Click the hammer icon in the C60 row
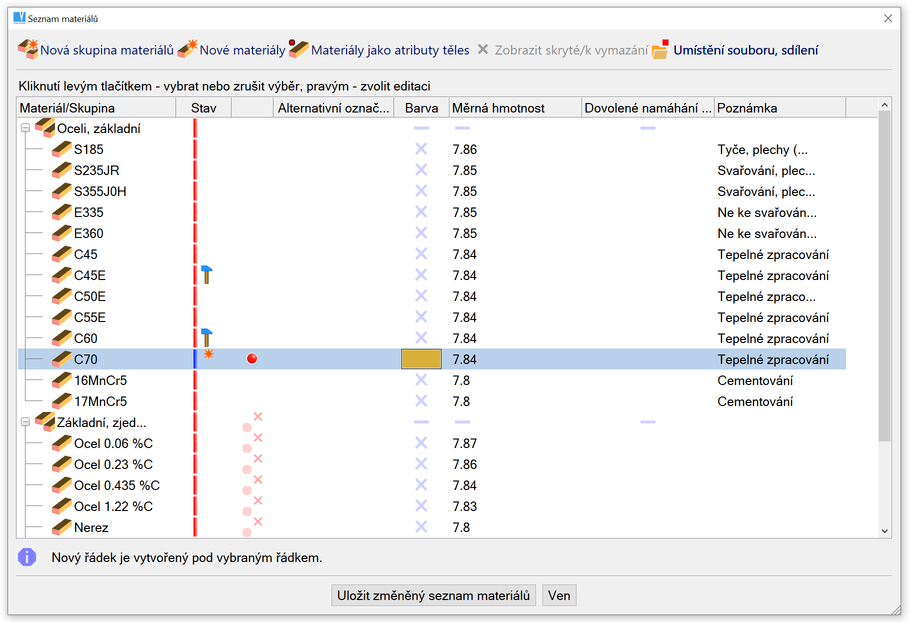 click(207, 338)
